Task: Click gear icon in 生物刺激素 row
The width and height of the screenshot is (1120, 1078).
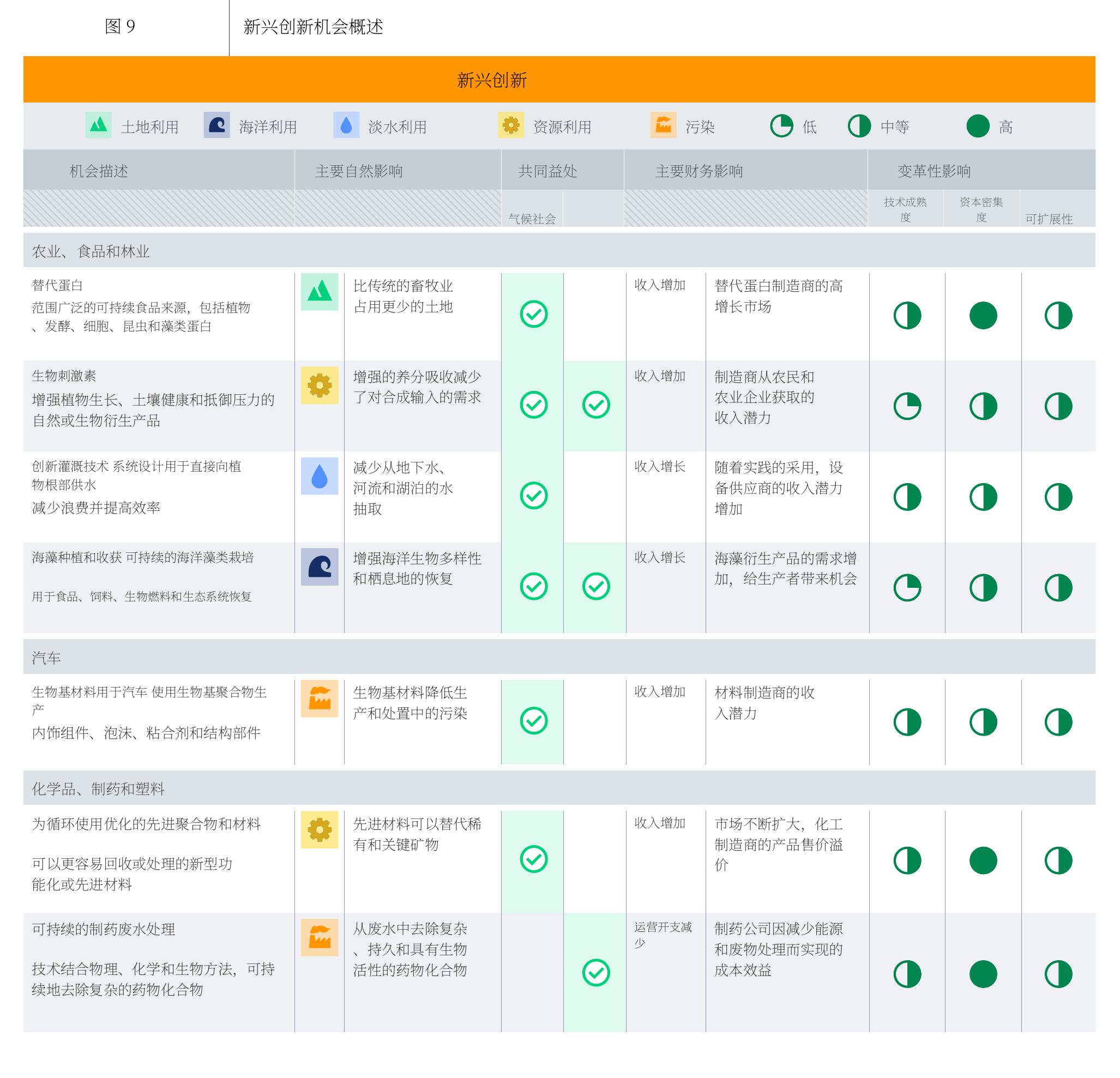Action: point(320,386)
